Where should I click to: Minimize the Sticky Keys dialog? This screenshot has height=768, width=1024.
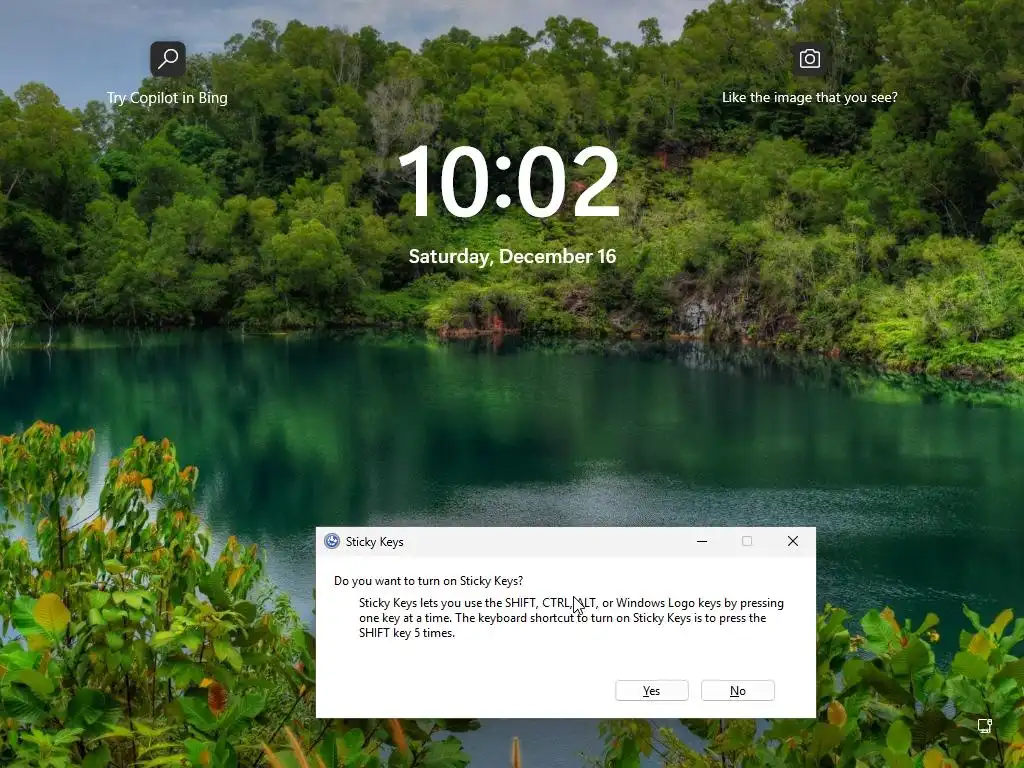(702, 541)
